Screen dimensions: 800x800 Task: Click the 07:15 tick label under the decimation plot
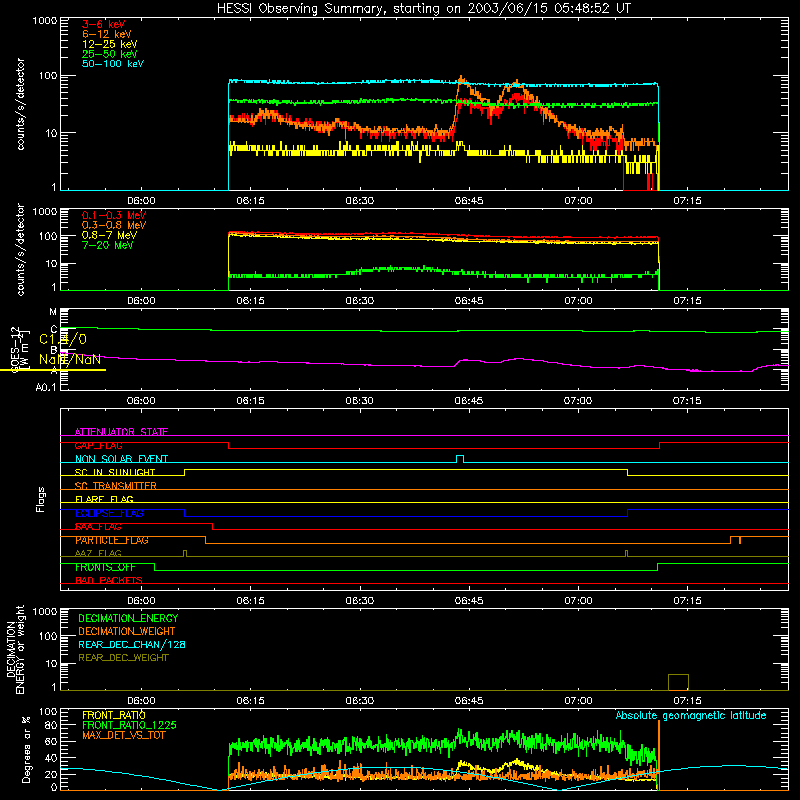click(x=687, y=701)
